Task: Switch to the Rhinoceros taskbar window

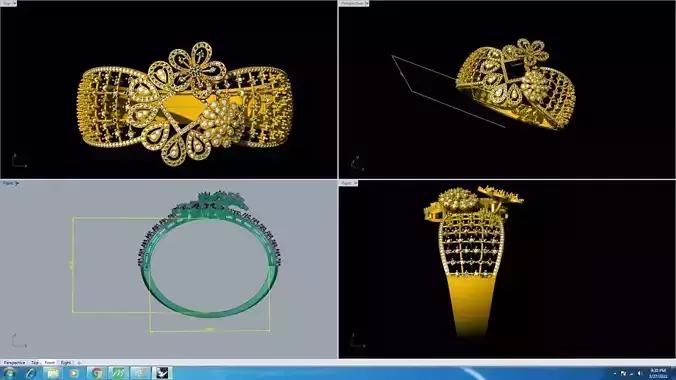Action: click(x=162, y=373)
